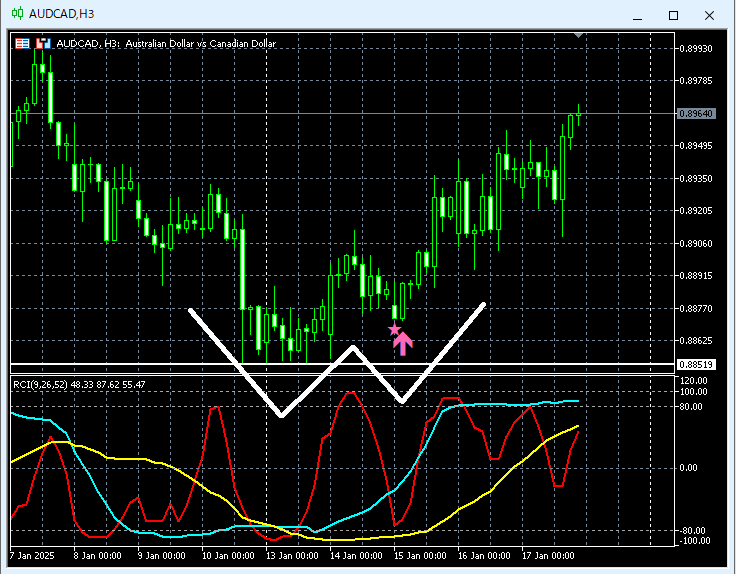Click the 0.89060 price scale label
Screen dimensions: 737x574
pos(696,244)
